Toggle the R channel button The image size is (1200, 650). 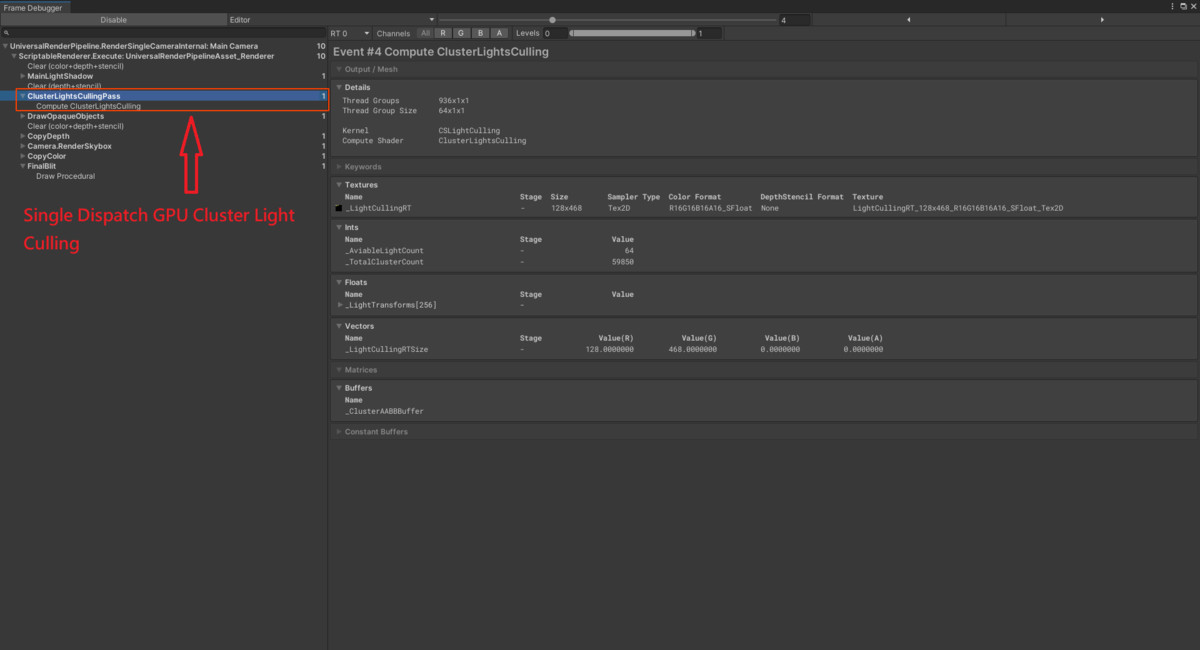[443, 33]
